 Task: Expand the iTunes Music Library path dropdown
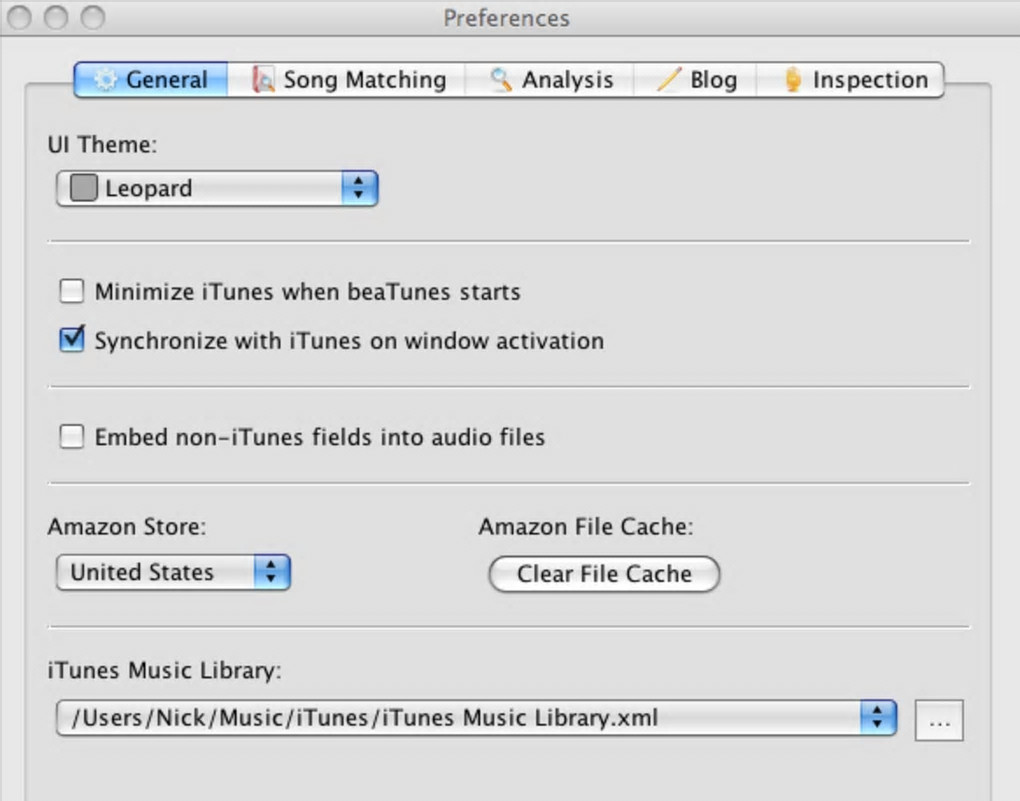476,717
